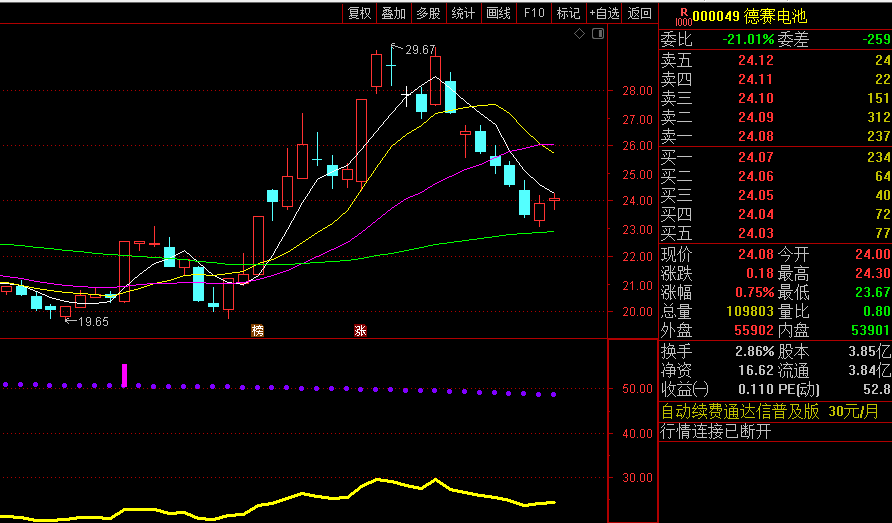892x523 pixels.
Task: Click the 返回 back button
Action: (639, 13)
